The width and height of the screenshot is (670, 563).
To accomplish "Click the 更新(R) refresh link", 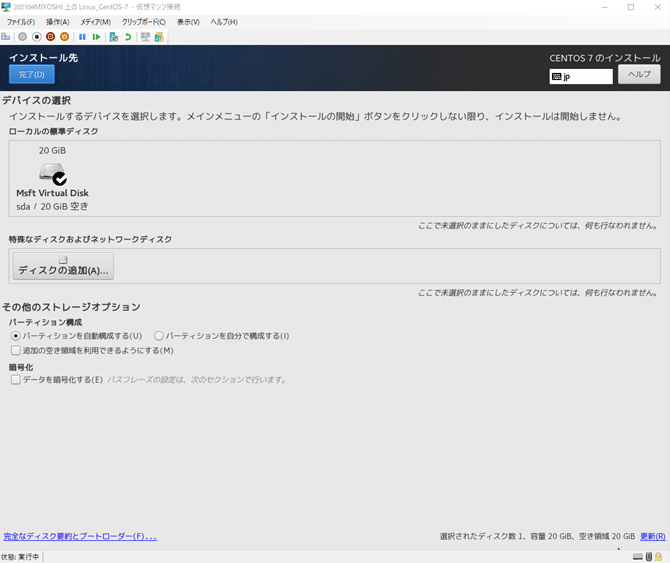I will (x=652, y=537).
